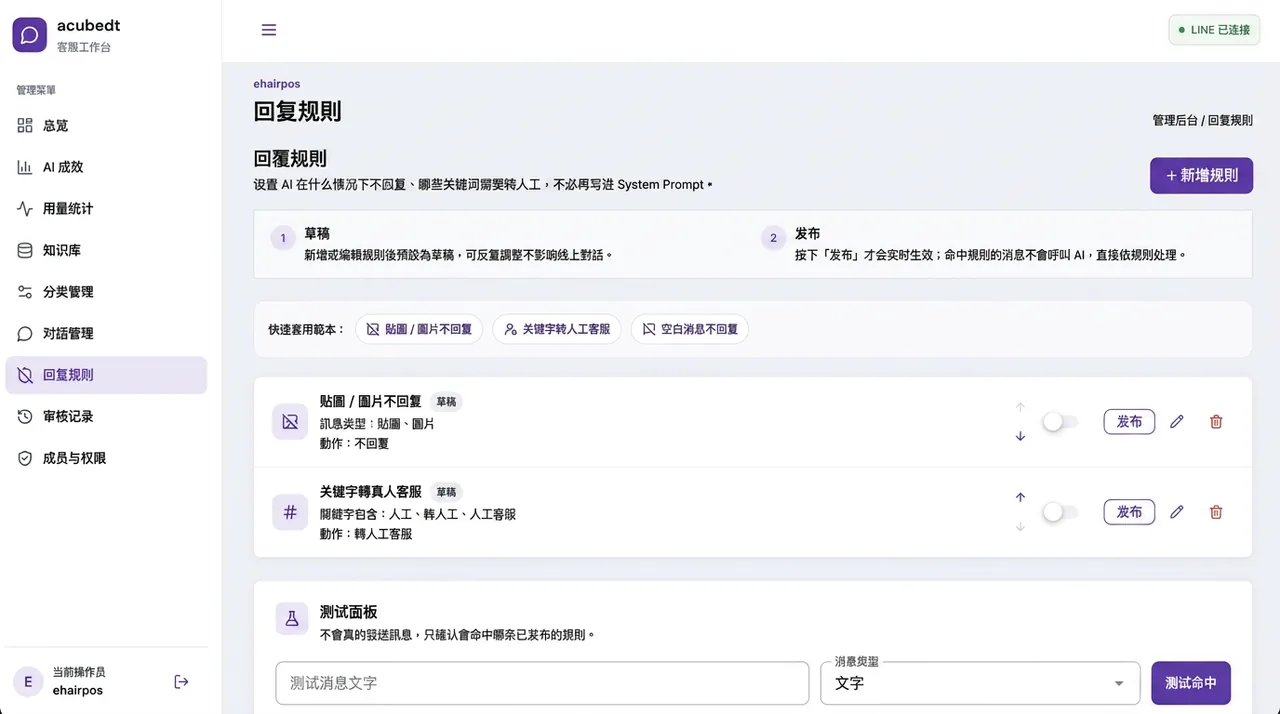Screen dimensions: 1280x714
Task: Enable the 贴圖 / 圖片不回复 rule switch
Action: pyautogui.click(x=1060, y=422)
